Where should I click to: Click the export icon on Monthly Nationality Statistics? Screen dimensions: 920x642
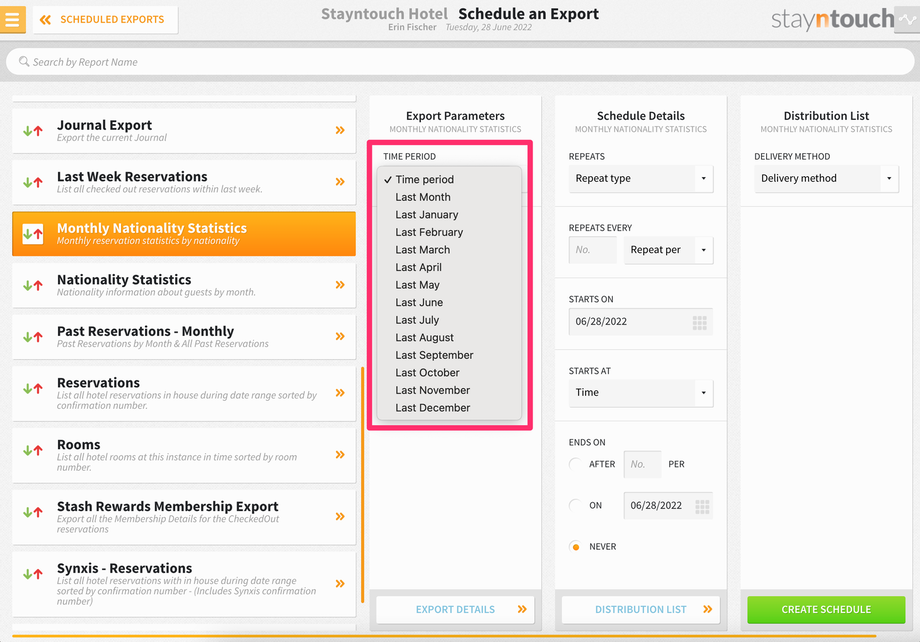[33, 234]
